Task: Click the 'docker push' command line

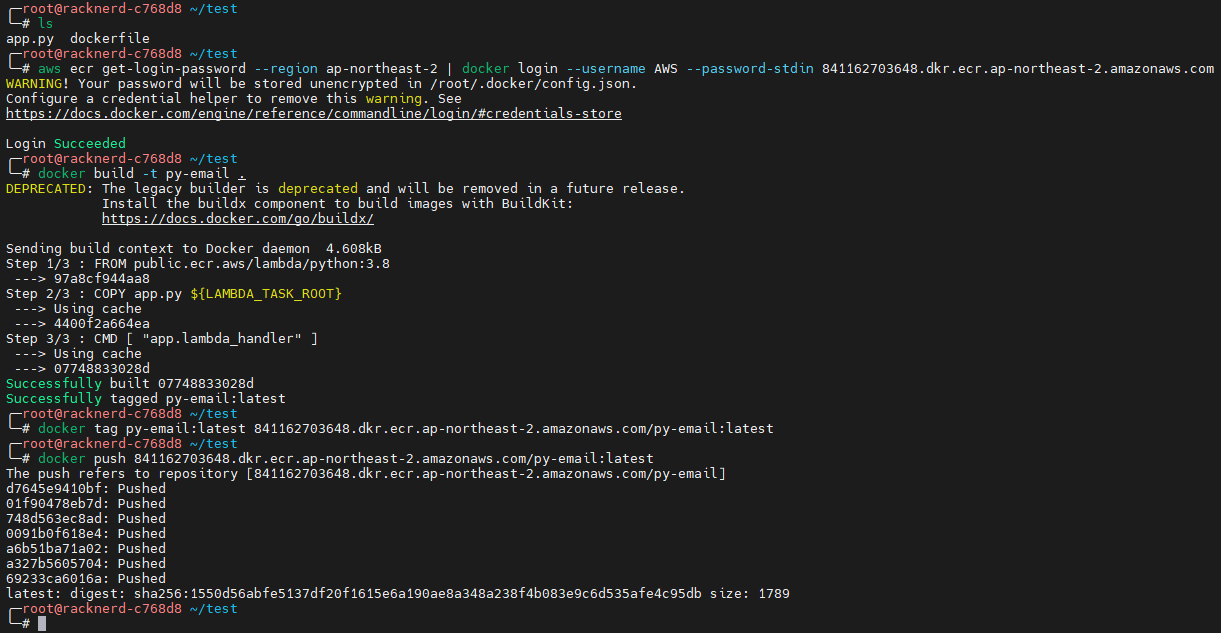Action: pos(345,459)
